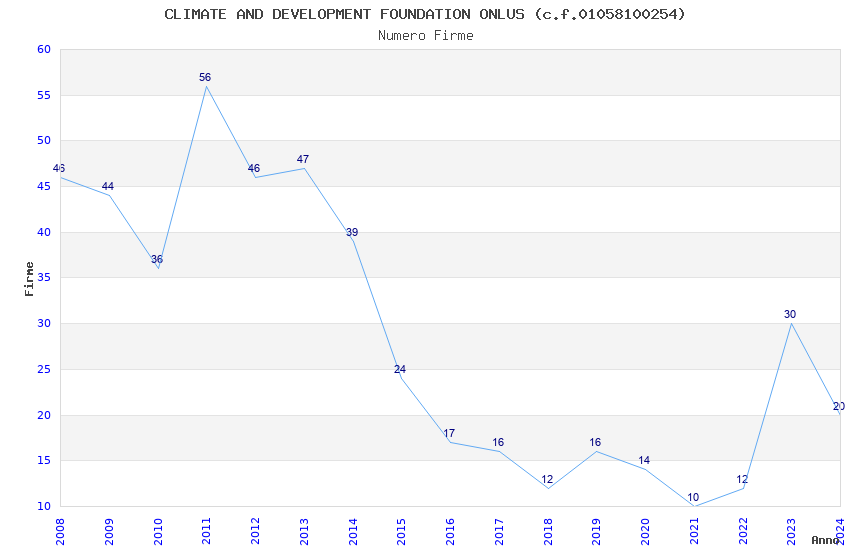Click the y-axis value 35
The width and height of the screenshot is (850, 550).
(44, 277)
